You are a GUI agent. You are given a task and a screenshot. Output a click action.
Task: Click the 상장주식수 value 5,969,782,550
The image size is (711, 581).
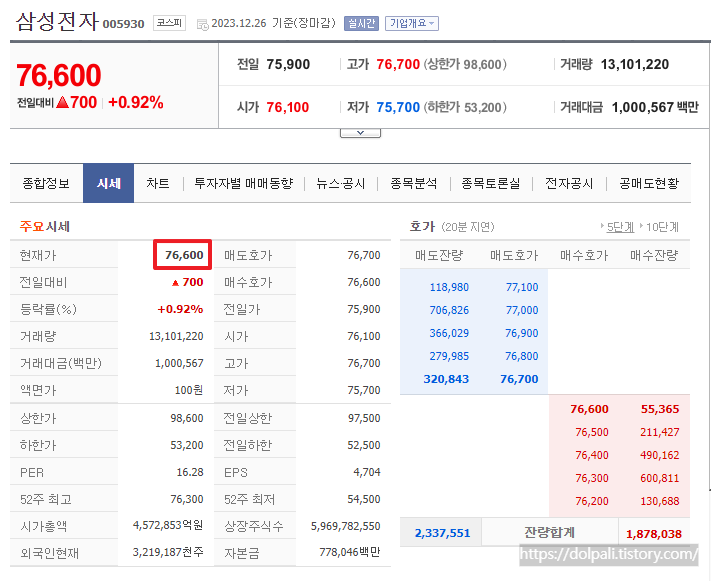pyautogui.click(x=346, y=526)
